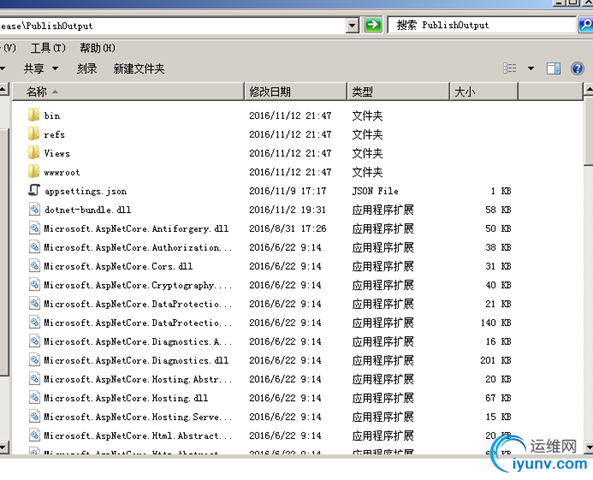Image resolution: width=593 pixels, height=480 pixels.
Task: Click the search magnifier icon
Action: pos(585,25)
